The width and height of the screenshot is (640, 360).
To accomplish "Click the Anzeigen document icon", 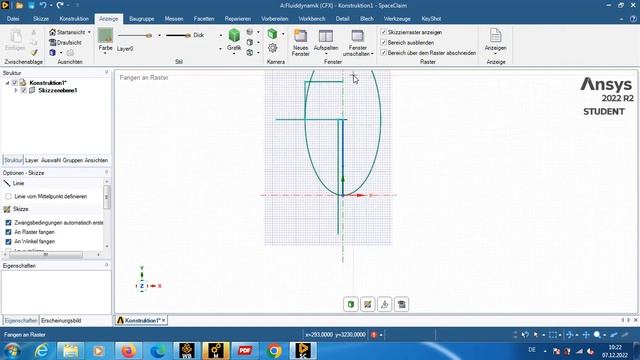I will coord(496,36).
